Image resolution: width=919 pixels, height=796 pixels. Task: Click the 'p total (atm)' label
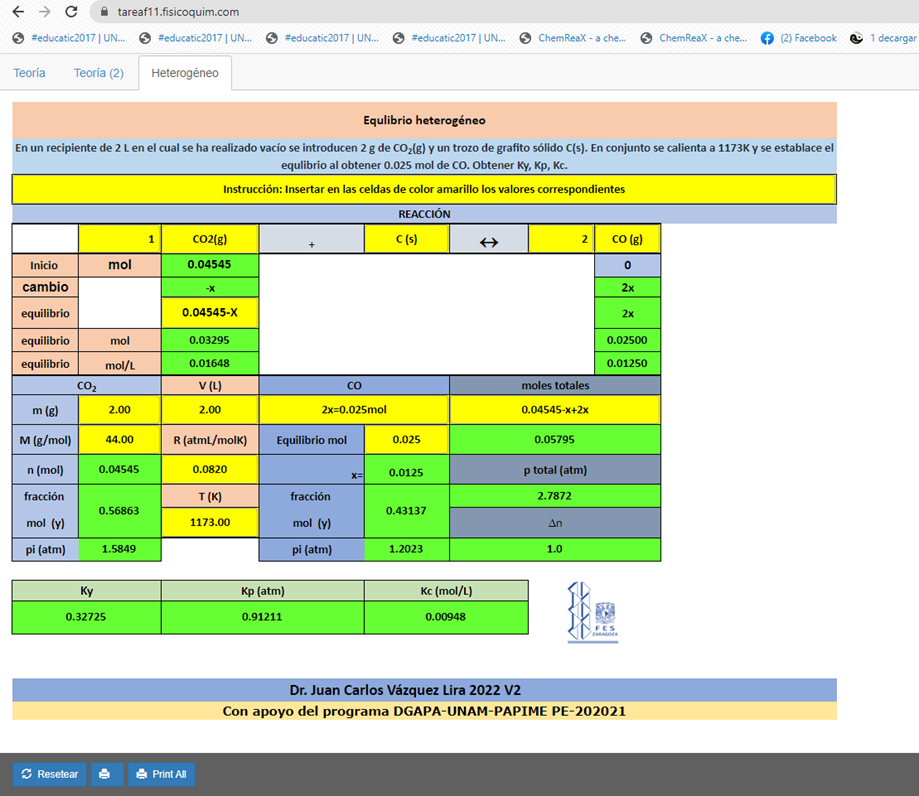[555, 470]
